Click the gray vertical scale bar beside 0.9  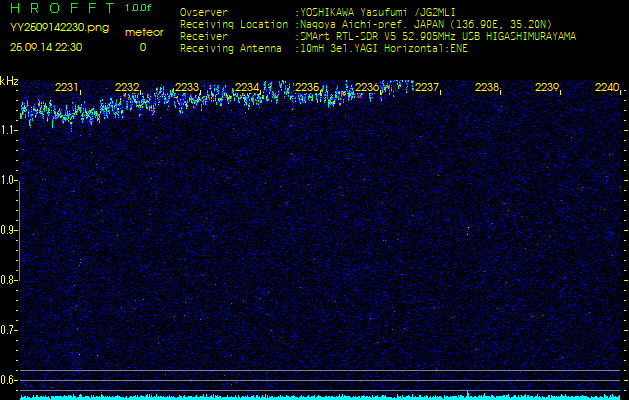pos(20,231)
